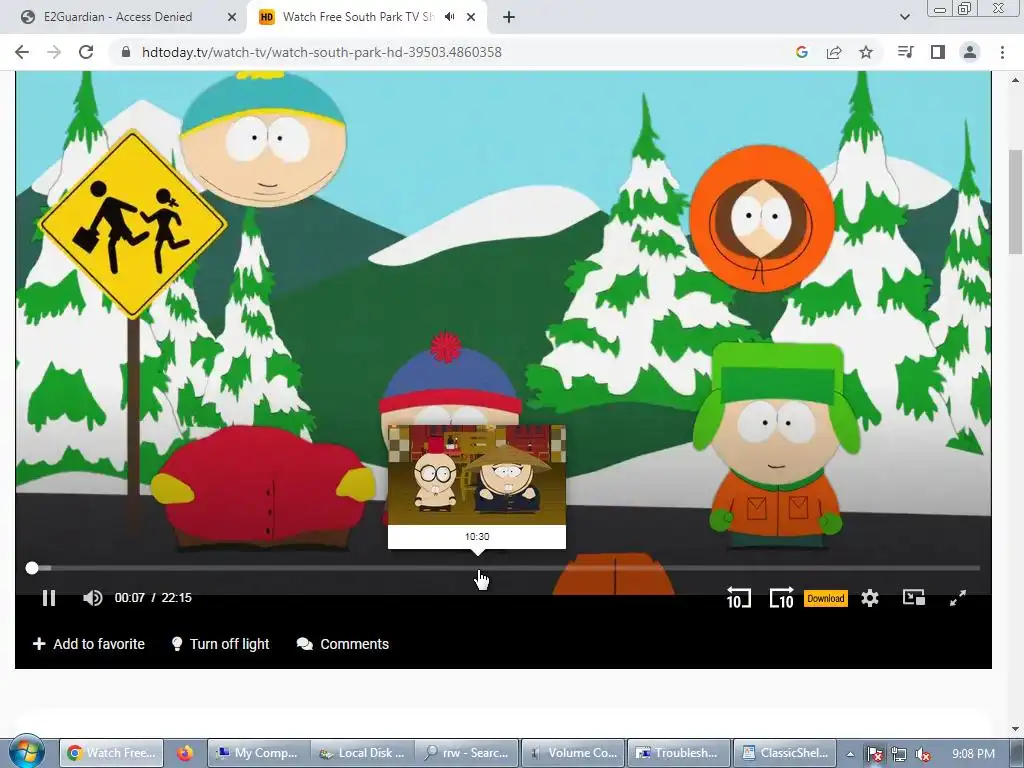This screenshot has height=768, width=1024.
Task: Click Turn off light
Action: [x=220, y=644]
